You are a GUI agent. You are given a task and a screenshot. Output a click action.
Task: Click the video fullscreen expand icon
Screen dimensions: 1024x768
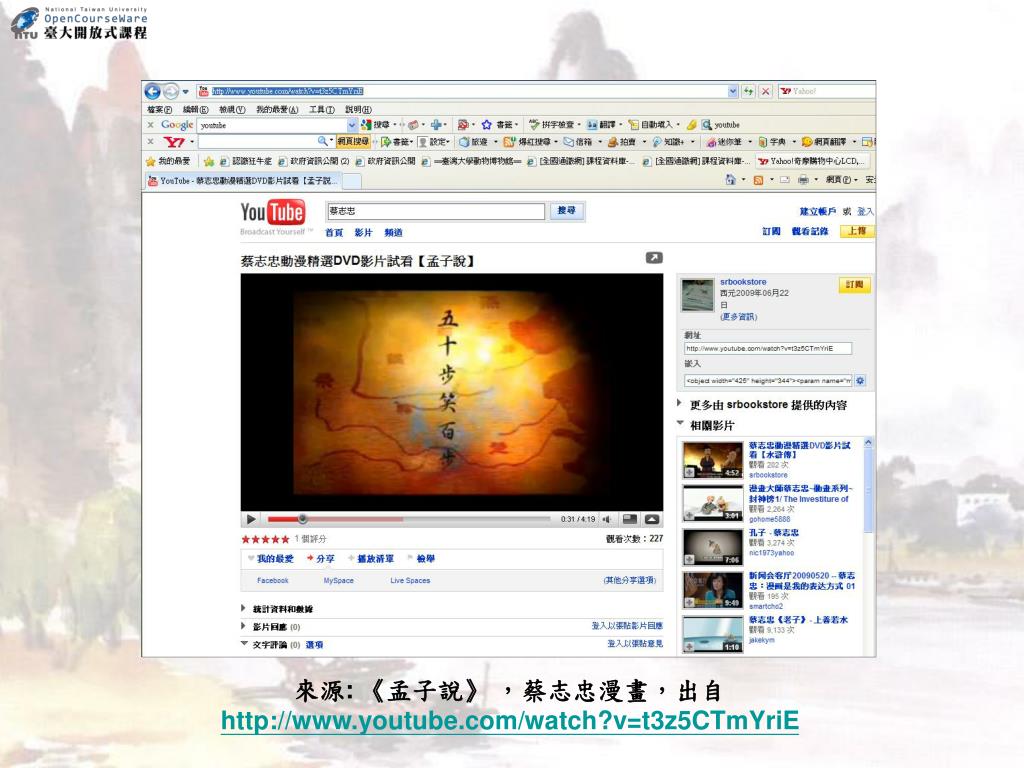coord(652,519)
